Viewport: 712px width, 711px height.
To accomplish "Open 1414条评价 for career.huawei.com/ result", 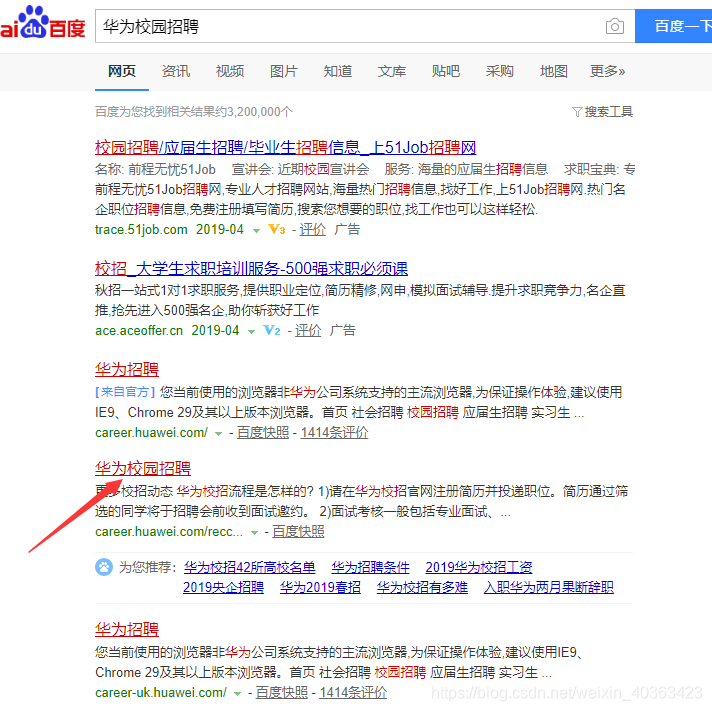I will click(334, 433).
